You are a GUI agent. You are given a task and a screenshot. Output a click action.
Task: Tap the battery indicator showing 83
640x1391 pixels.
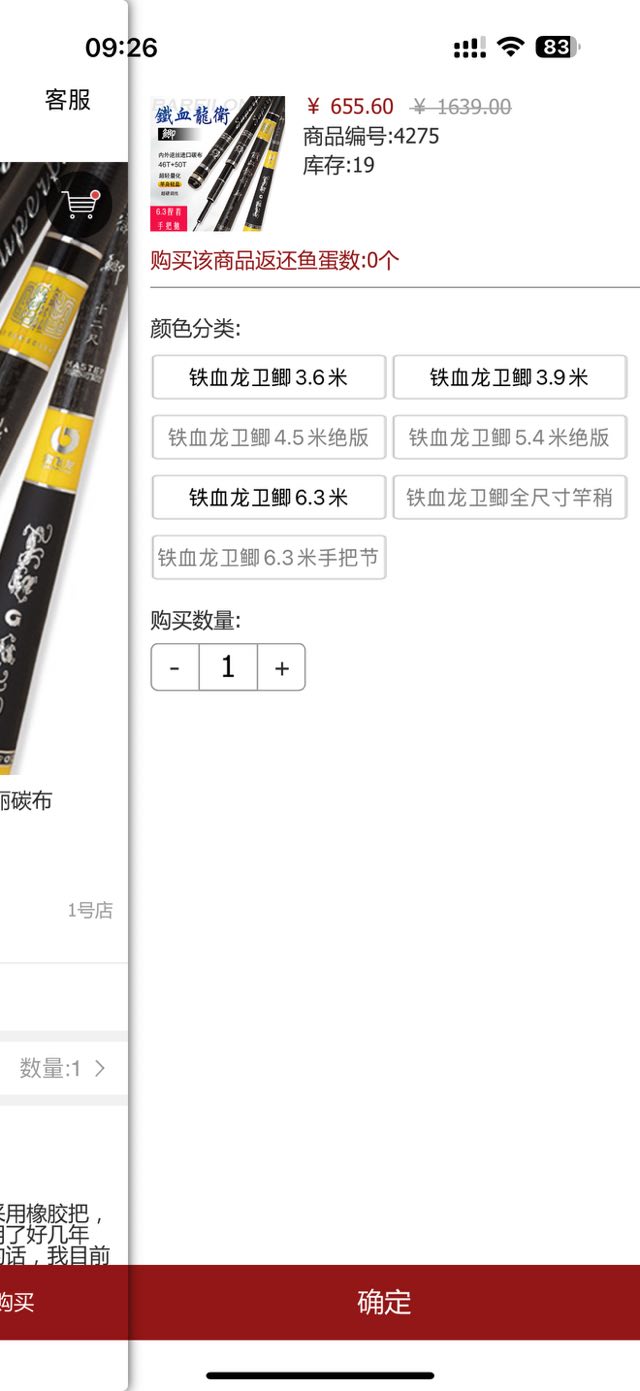(557, 47)
